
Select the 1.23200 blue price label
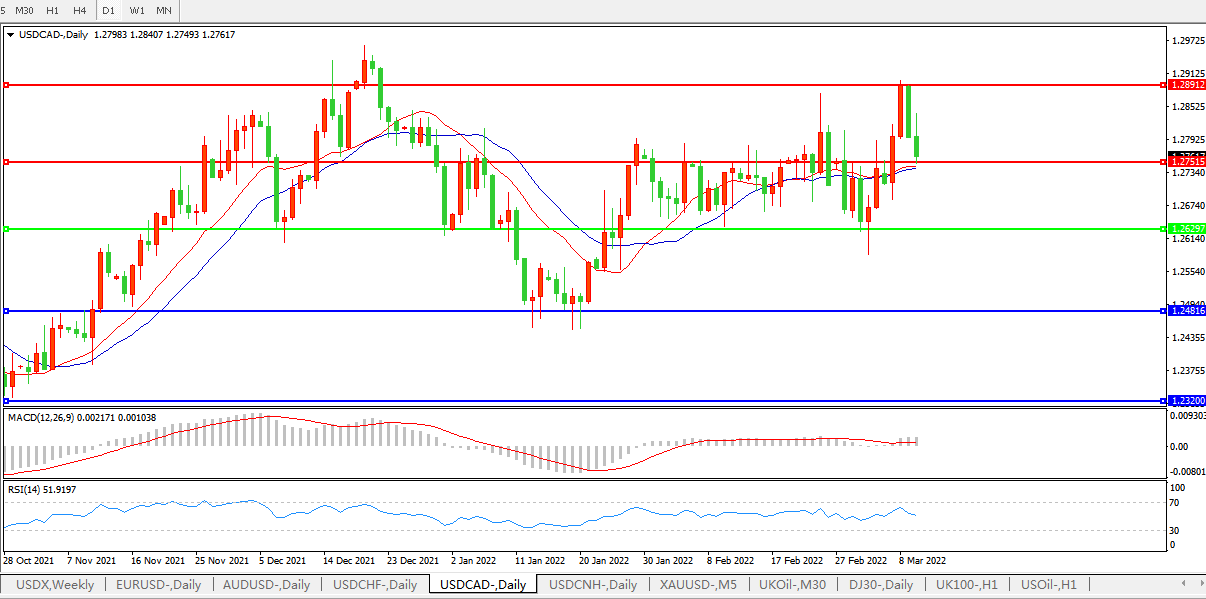point(1186,401)
